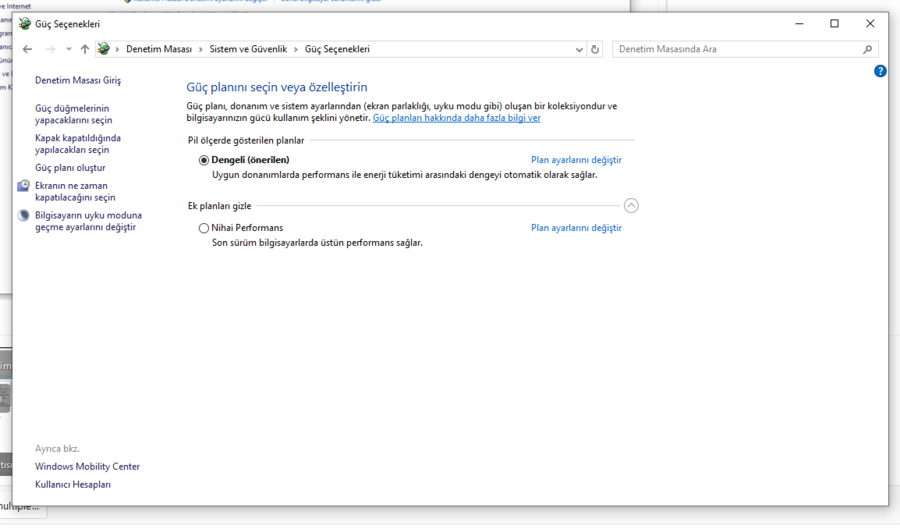
Task: Minimize the Güç Seçenekleri window
Action: tap(799, 24)
